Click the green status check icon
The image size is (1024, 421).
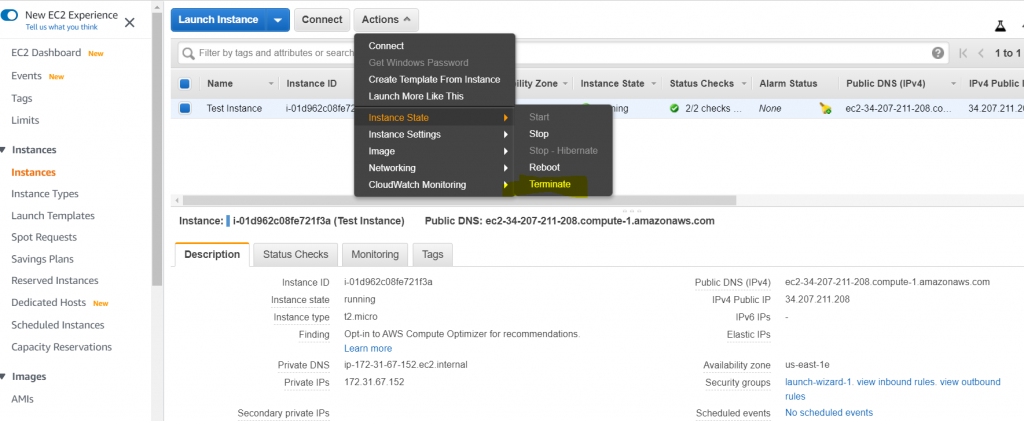click(x=675, y=108)
